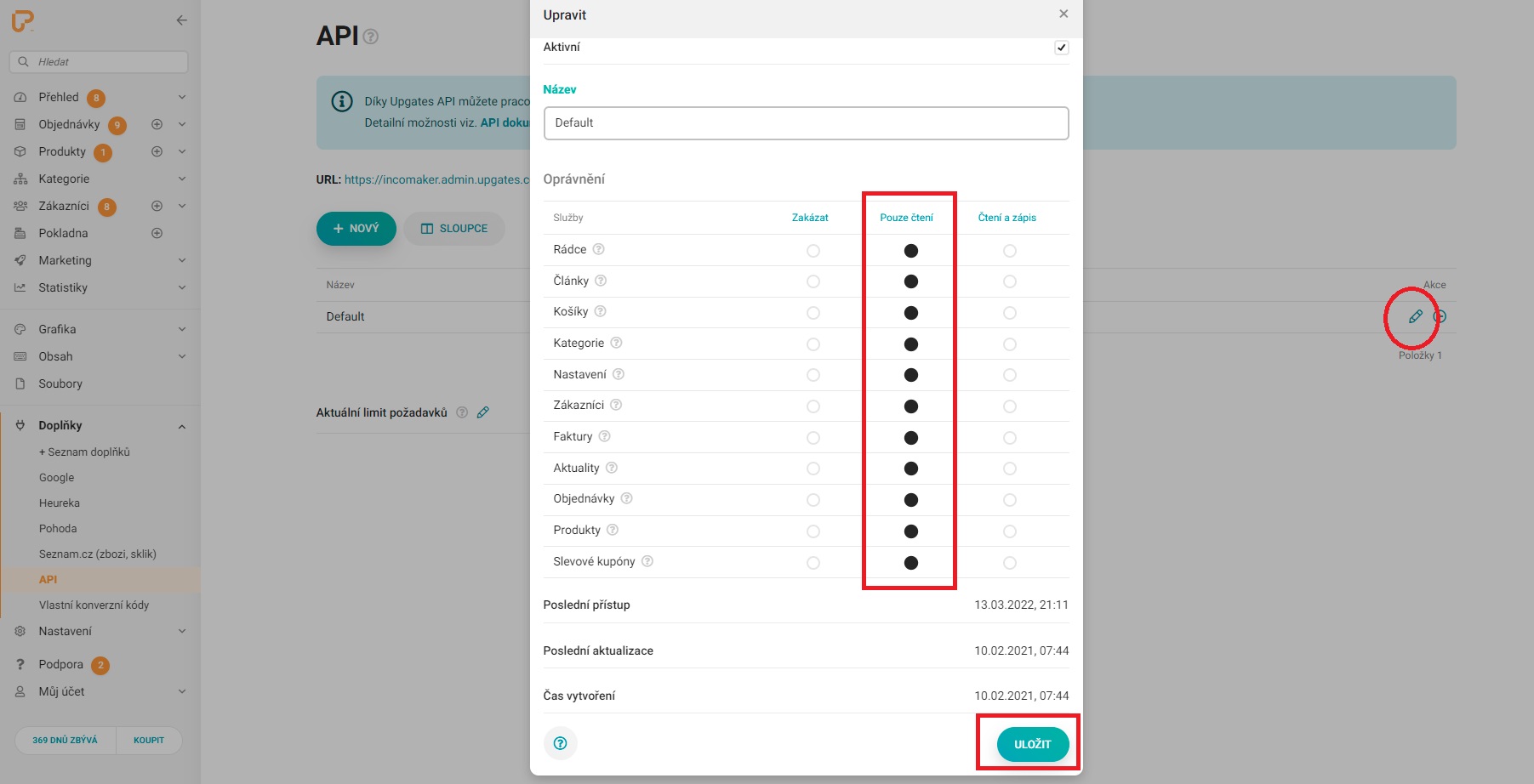
Task: Open the SLOUPCE columns button
Action: pos(454,228)
